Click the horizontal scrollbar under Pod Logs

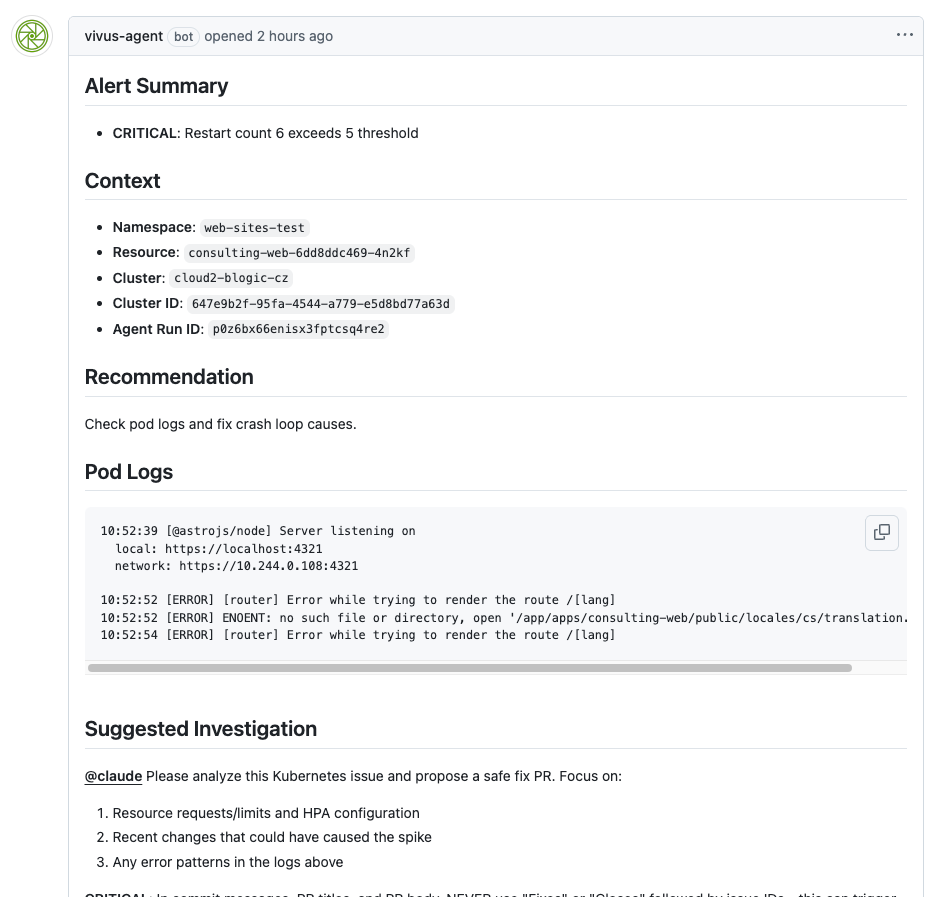click(x=470, y=668)
